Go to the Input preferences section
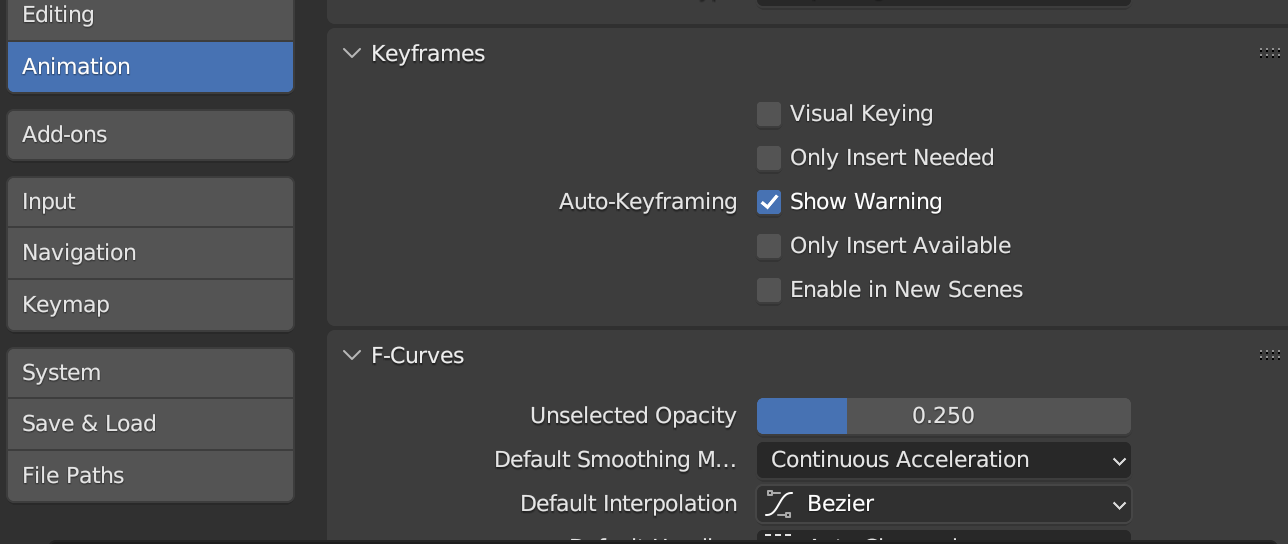This screenshot has height=544, width=1288. click(150, 202)
